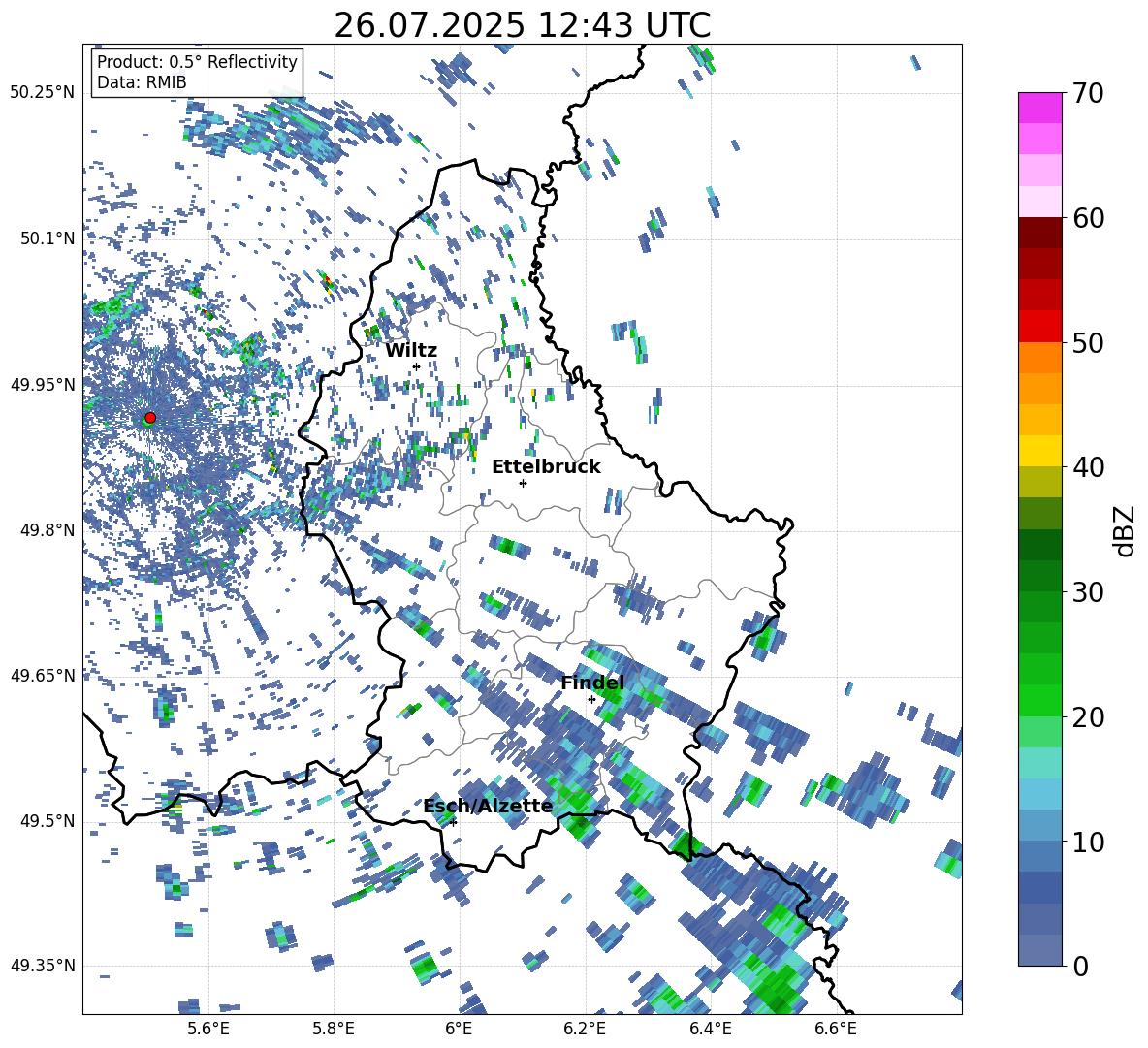
Task: Click the yellow colorbar segment at 40
Action: click(x=1039, y=452)
